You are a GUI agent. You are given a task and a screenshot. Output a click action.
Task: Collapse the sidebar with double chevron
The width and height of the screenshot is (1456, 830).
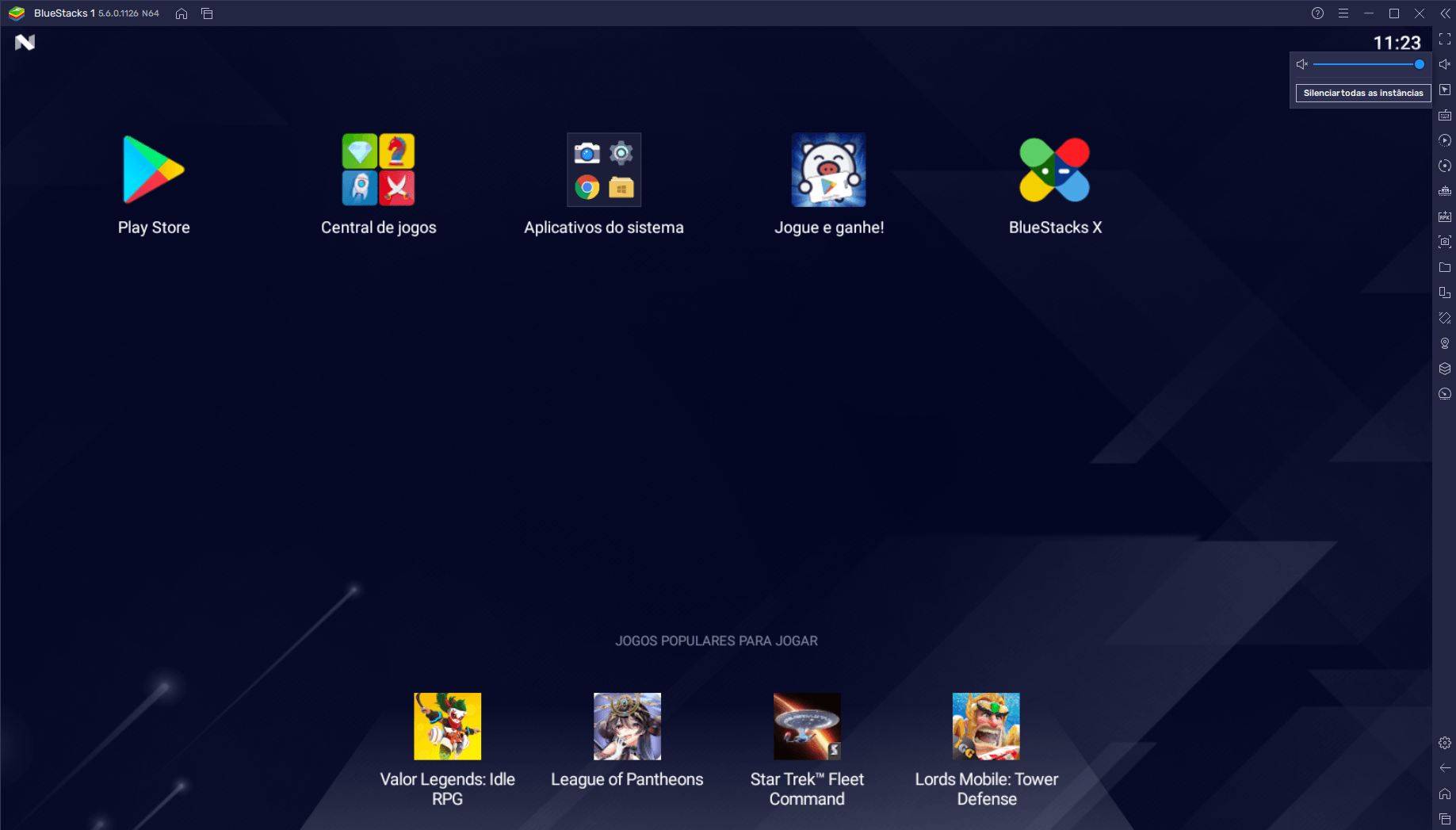[1445, 13]
